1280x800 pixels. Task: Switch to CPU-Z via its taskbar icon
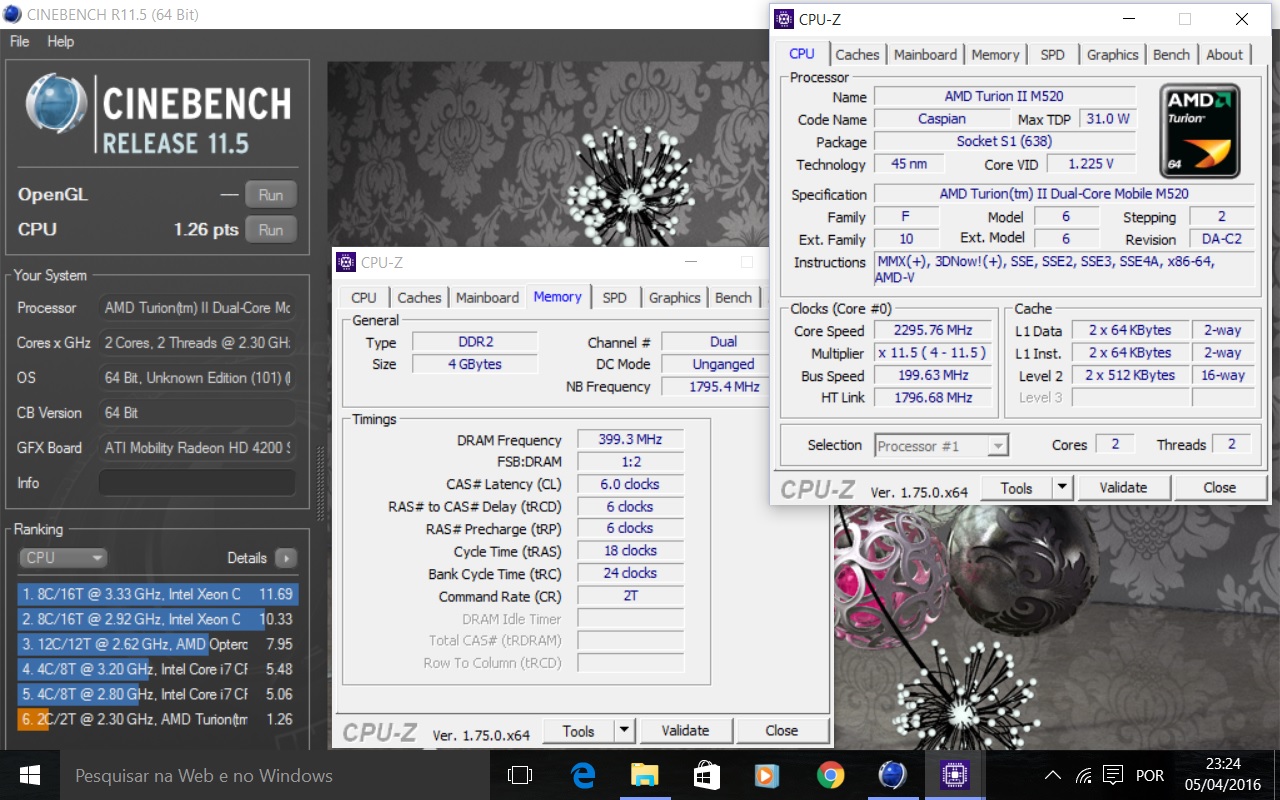click(x=953, y=775)
